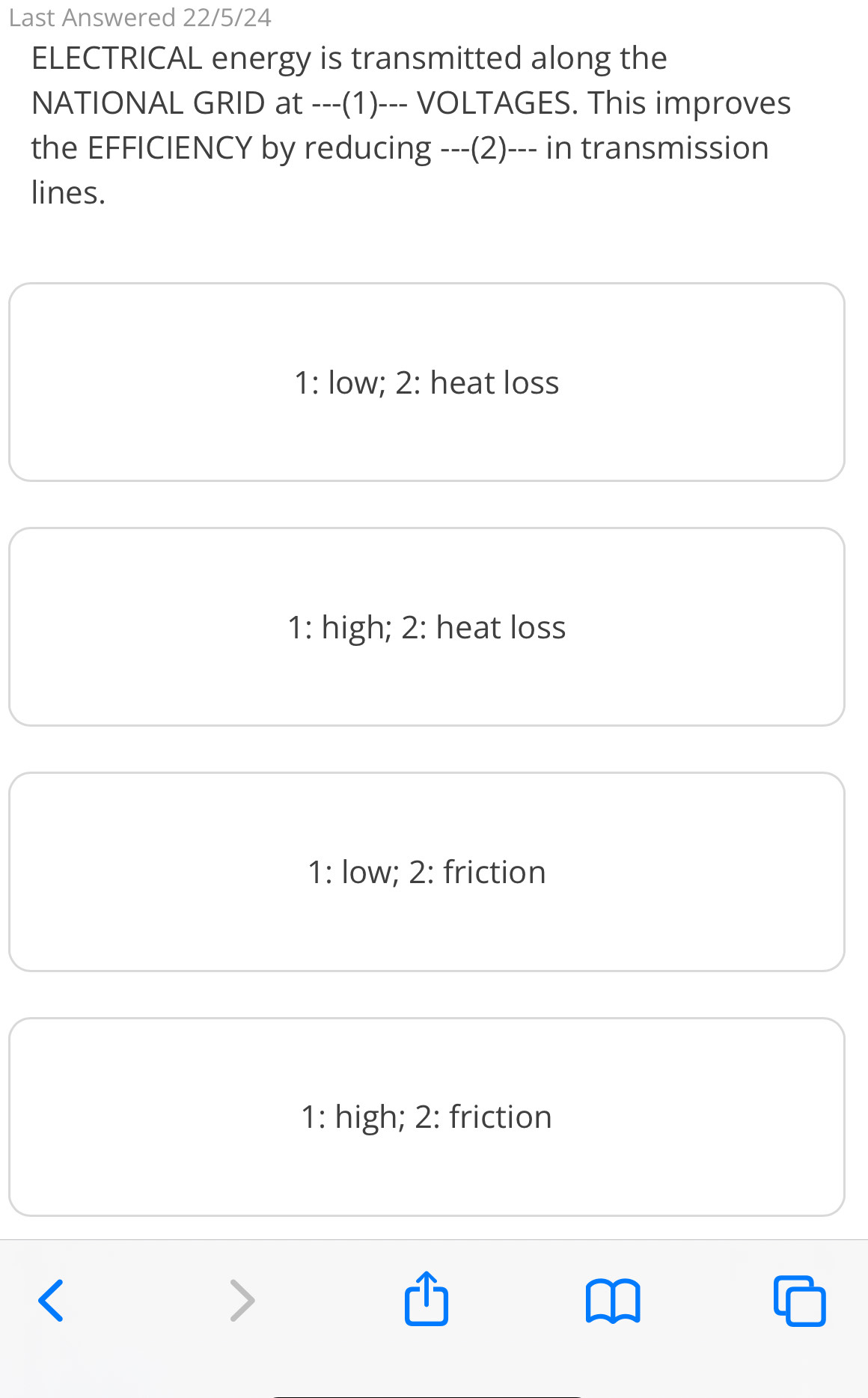This screenshot has width=868, height=1398.
Task: Click the word EFFICIENCY in the question
Action: click(x=170, y=148)
